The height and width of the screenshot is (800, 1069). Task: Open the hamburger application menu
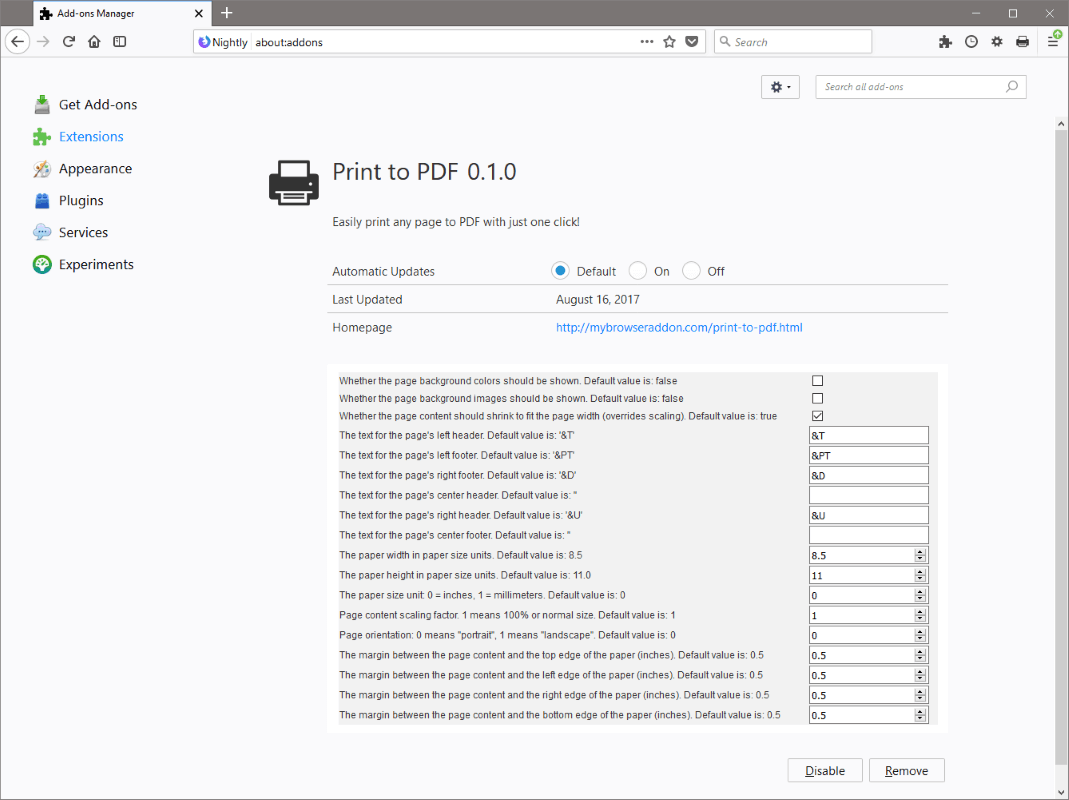(1054, 40)
